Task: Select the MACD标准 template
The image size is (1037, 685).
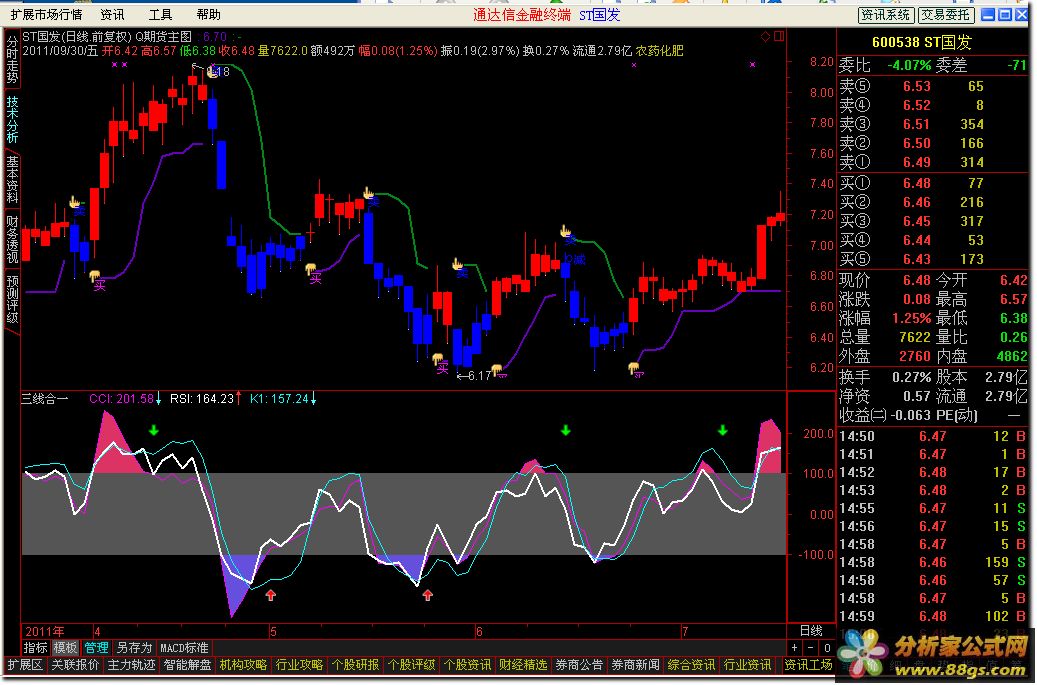Action: click(184, 648)
